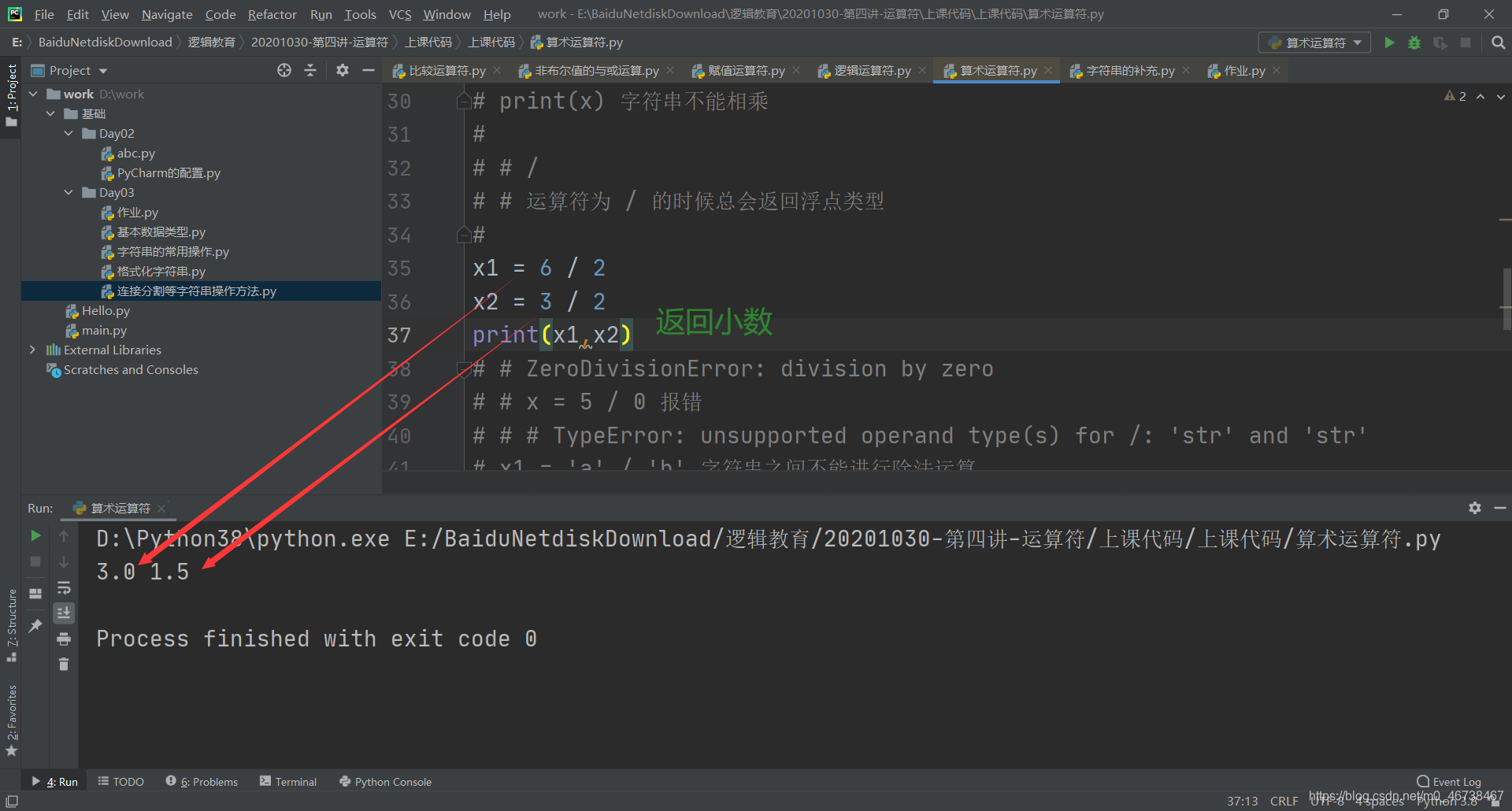Viewport: 1512px width, 811px height.
Task: Open the run configuration dropdown 算术运算符
Action: click(1314, 43)
